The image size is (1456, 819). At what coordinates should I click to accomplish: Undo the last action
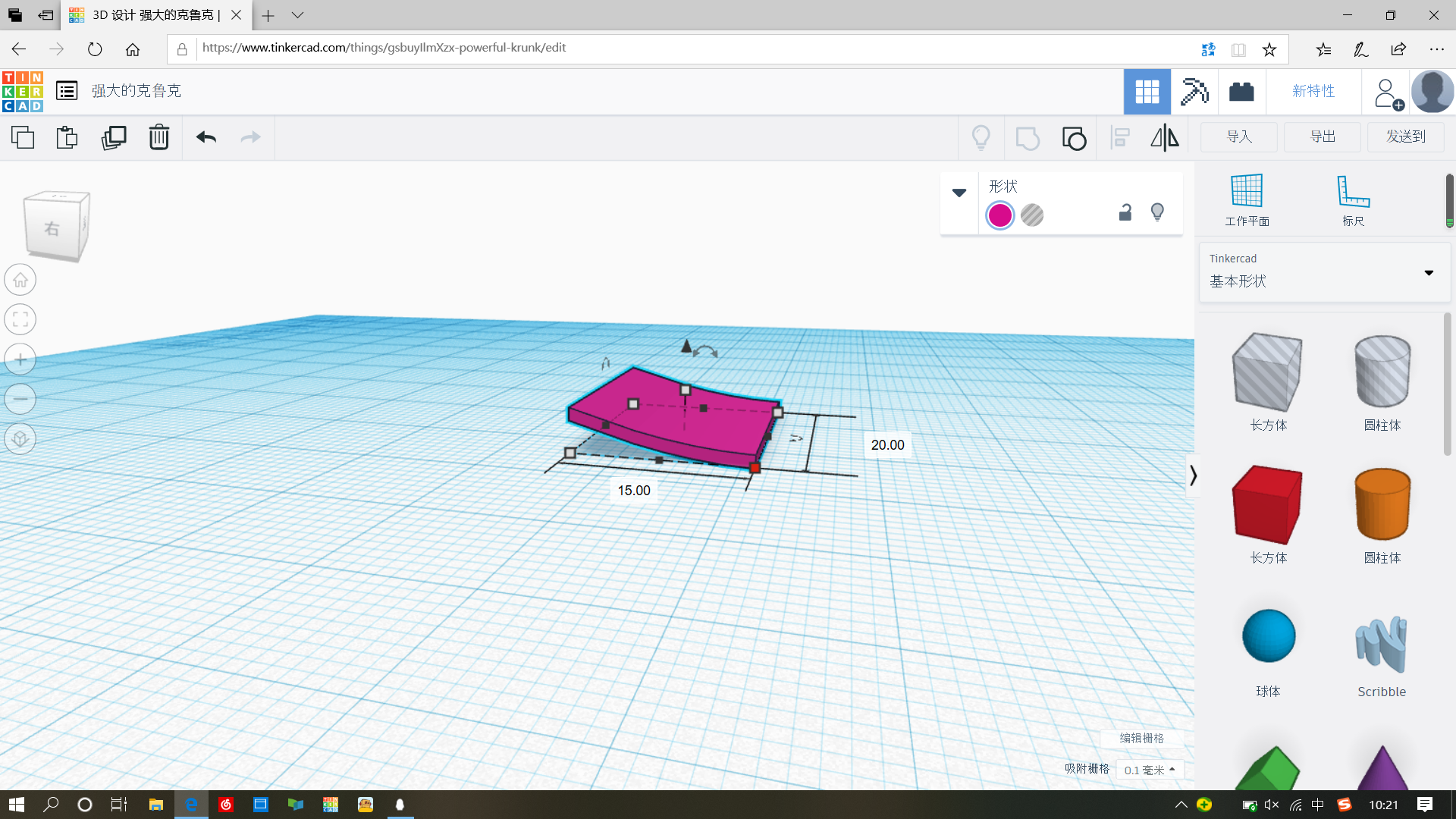tap(206, 137)
